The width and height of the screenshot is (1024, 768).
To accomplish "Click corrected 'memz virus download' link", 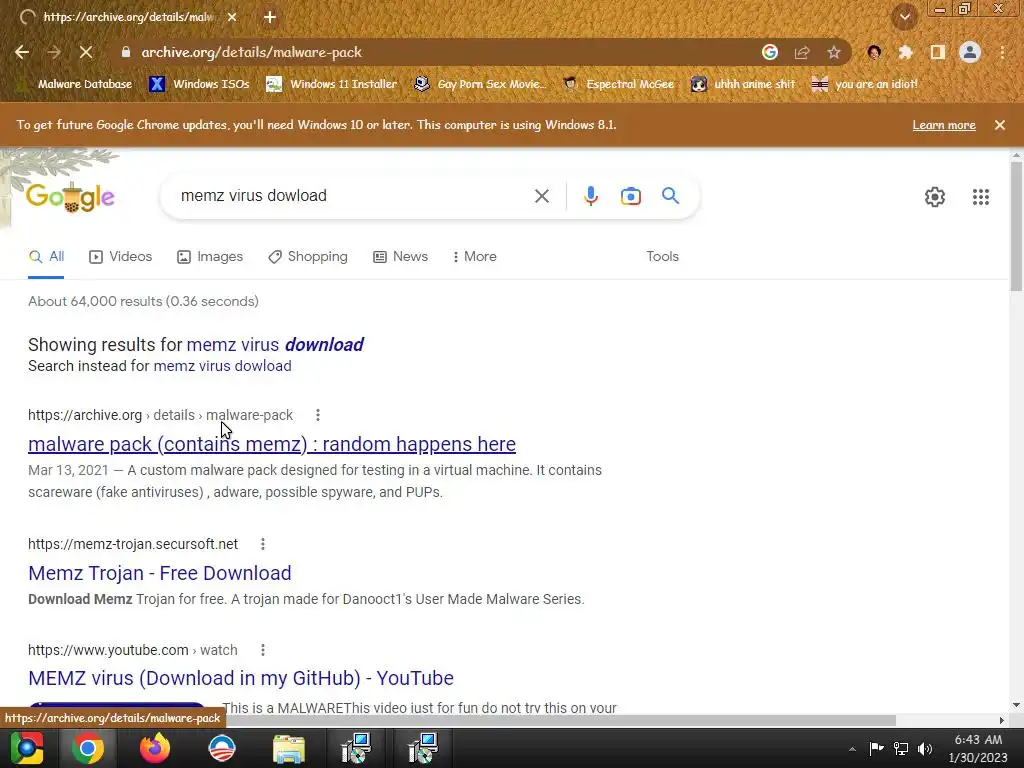I will click(275, 344).
